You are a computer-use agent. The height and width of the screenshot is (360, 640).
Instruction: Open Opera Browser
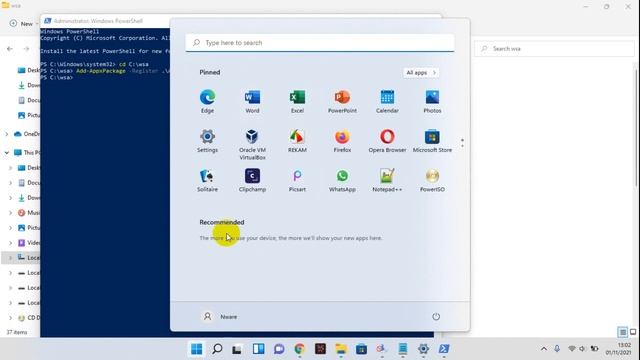pos(387,141)
